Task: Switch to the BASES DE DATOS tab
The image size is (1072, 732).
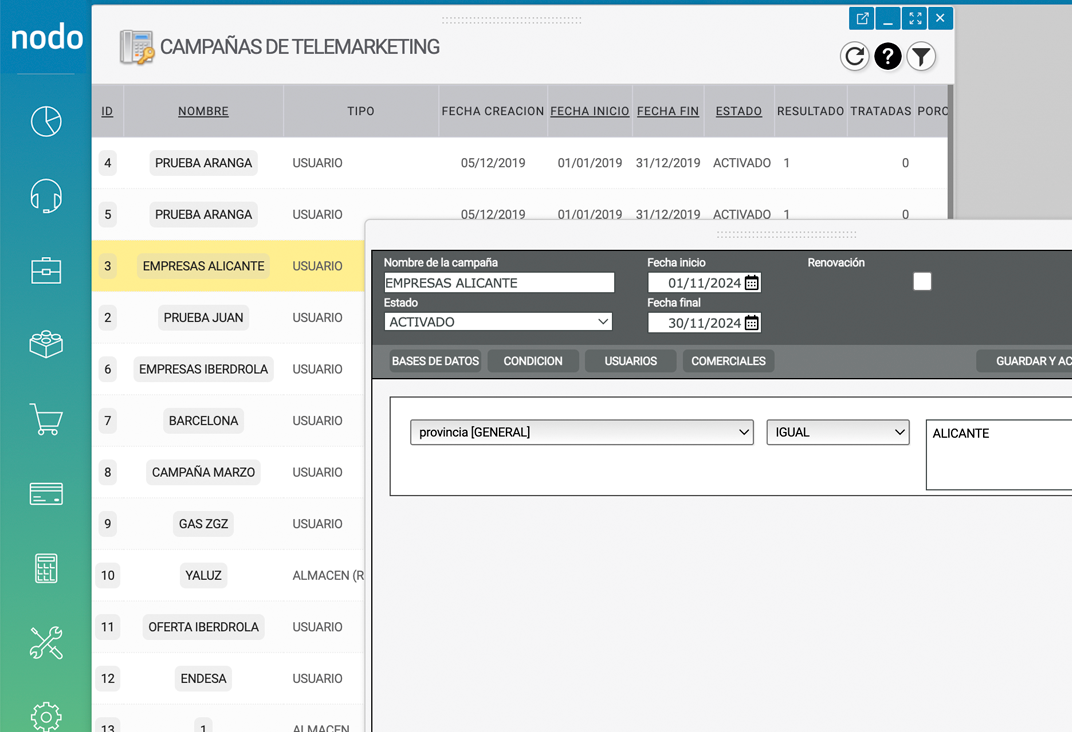Action: 436,361
